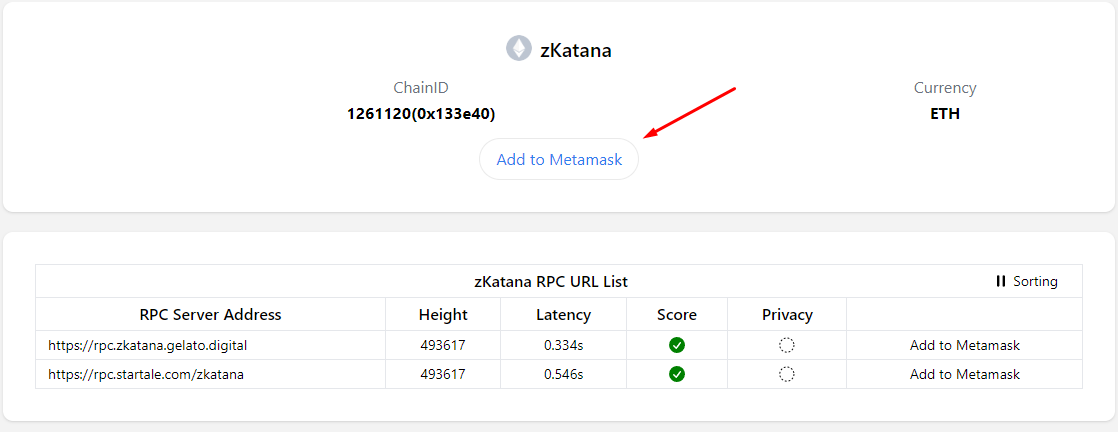Click the zKatana RPC URL List title

(x=551, y=281)
